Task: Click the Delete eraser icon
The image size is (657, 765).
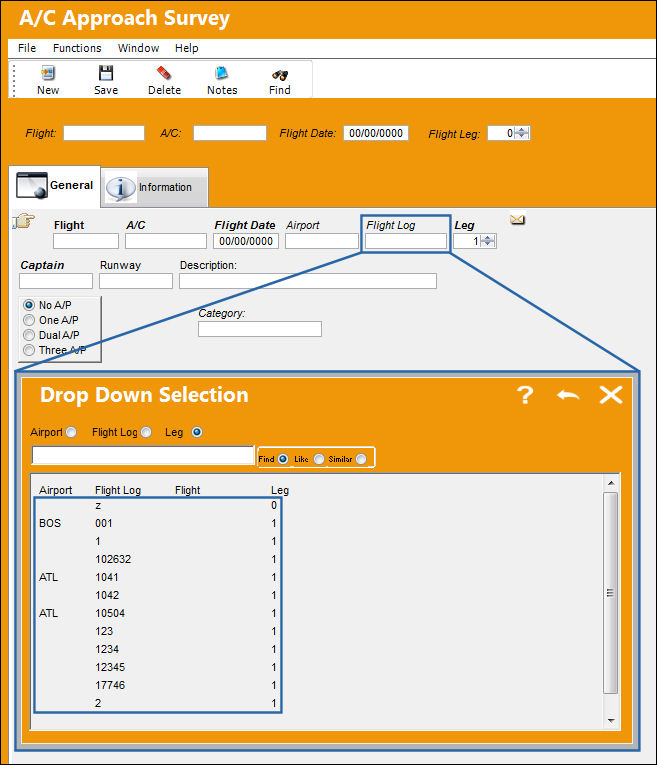Action: pyautogui.click(x=164, y=73)
